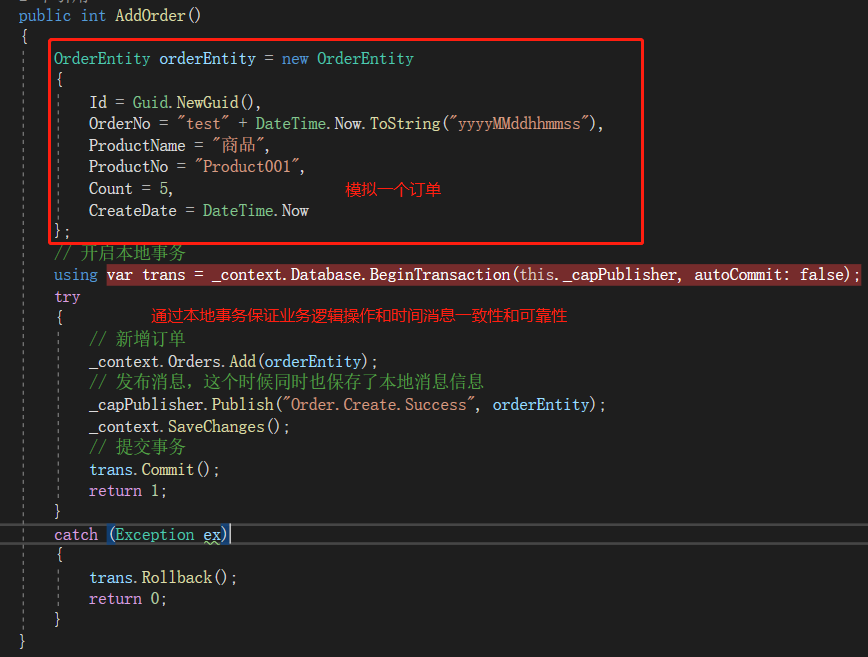Click the trans.Commit() statement
This screenshot has width=868, height=657.
click(x=154, y=470)
